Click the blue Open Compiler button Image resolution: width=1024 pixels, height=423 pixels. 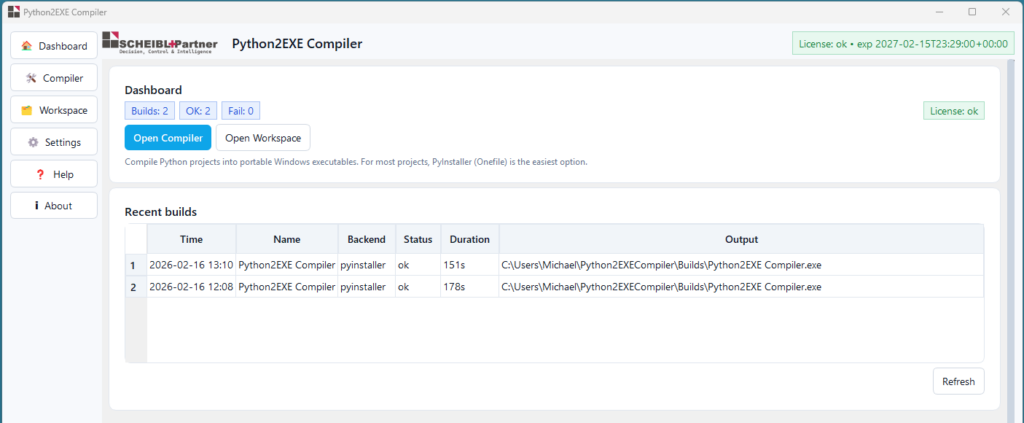point(168,138)
